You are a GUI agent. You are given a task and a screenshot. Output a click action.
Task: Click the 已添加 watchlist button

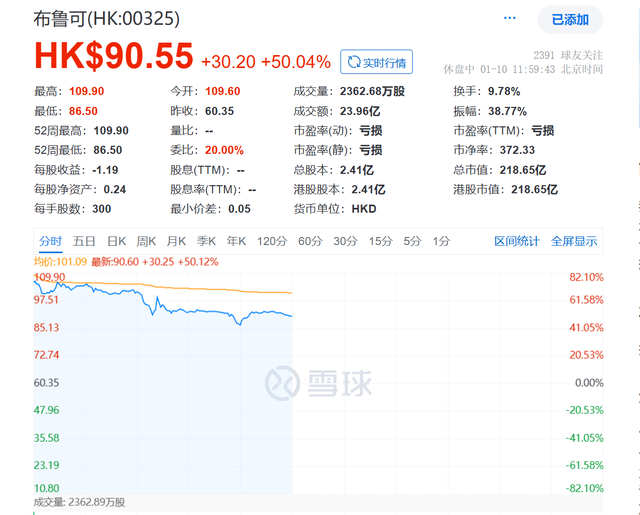570,20
